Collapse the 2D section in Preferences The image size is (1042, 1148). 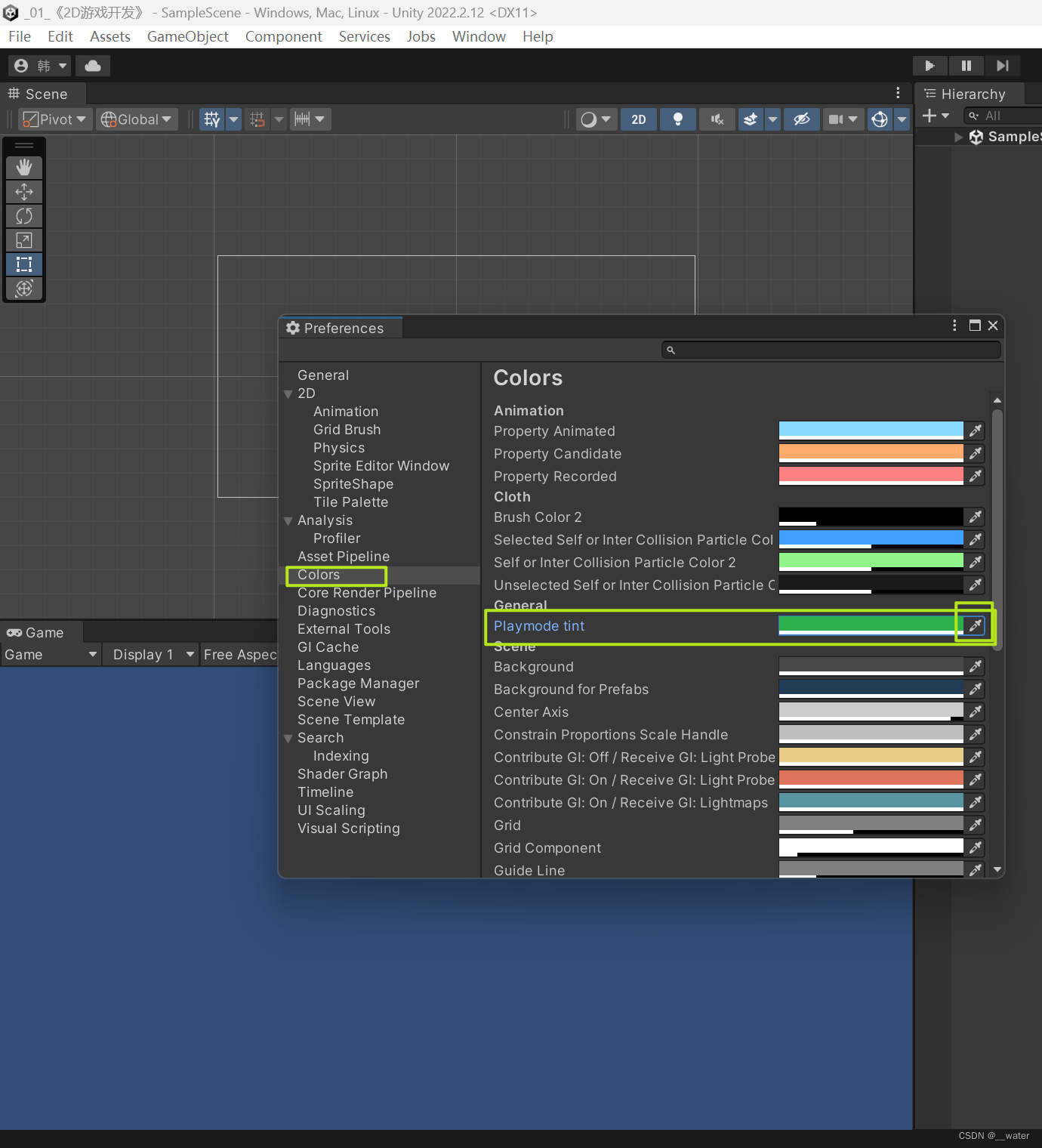[x=288, y=393]
